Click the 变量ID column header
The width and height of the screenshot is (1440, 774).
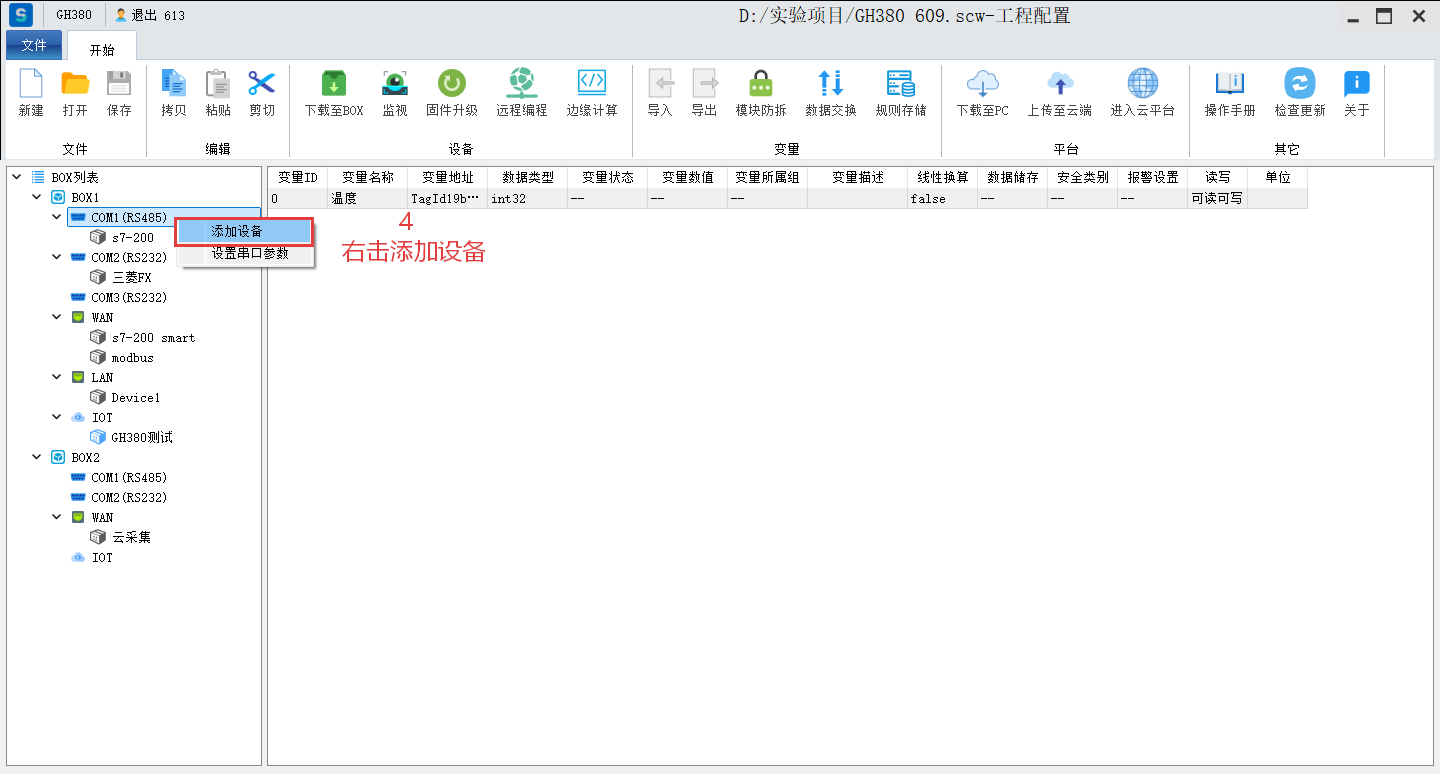(x=298, y=177)
